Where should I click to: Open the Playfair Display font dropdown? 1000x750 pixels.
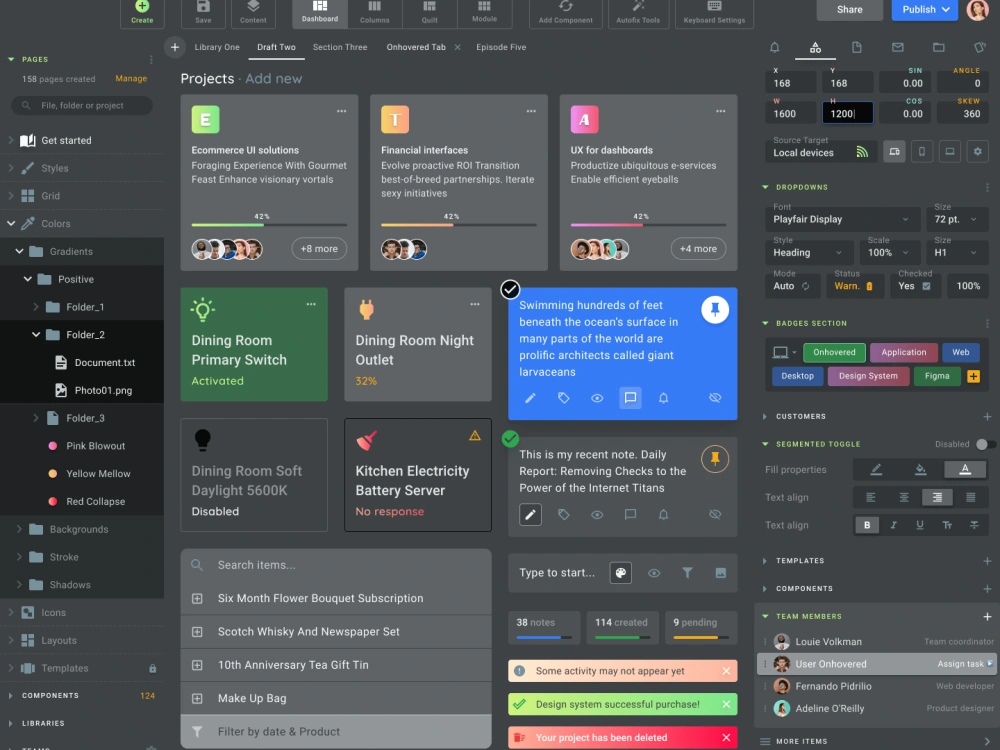(x=842, y=219)
